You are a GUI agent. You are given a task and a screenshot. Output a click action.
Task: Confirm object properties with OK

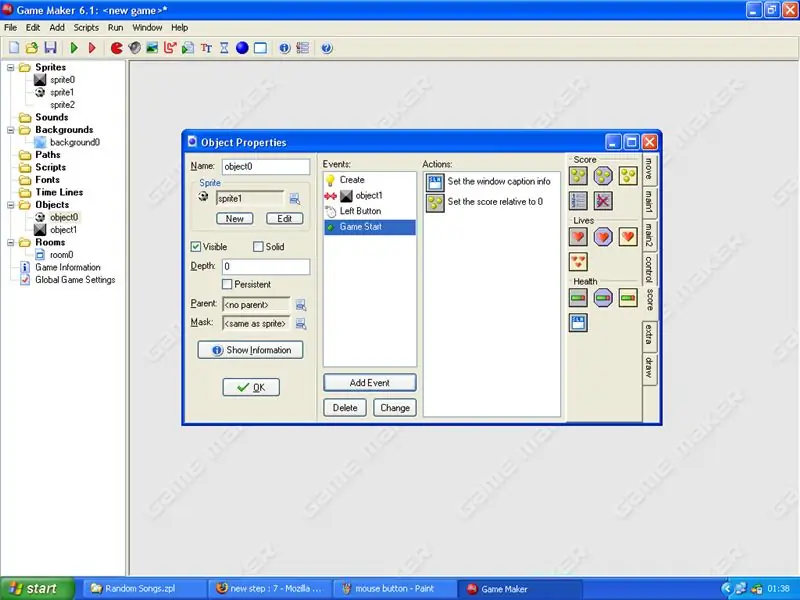click(x=251, y=387)
